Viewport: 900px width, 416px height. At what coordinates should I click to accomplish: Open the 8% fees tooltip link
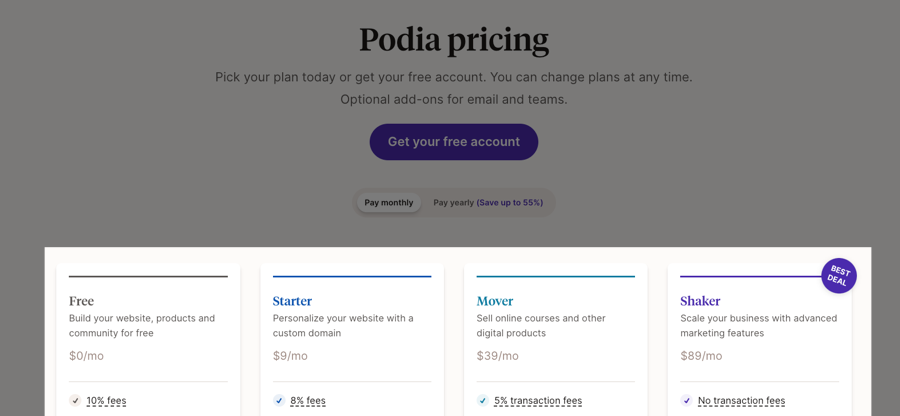pos(308,401)
